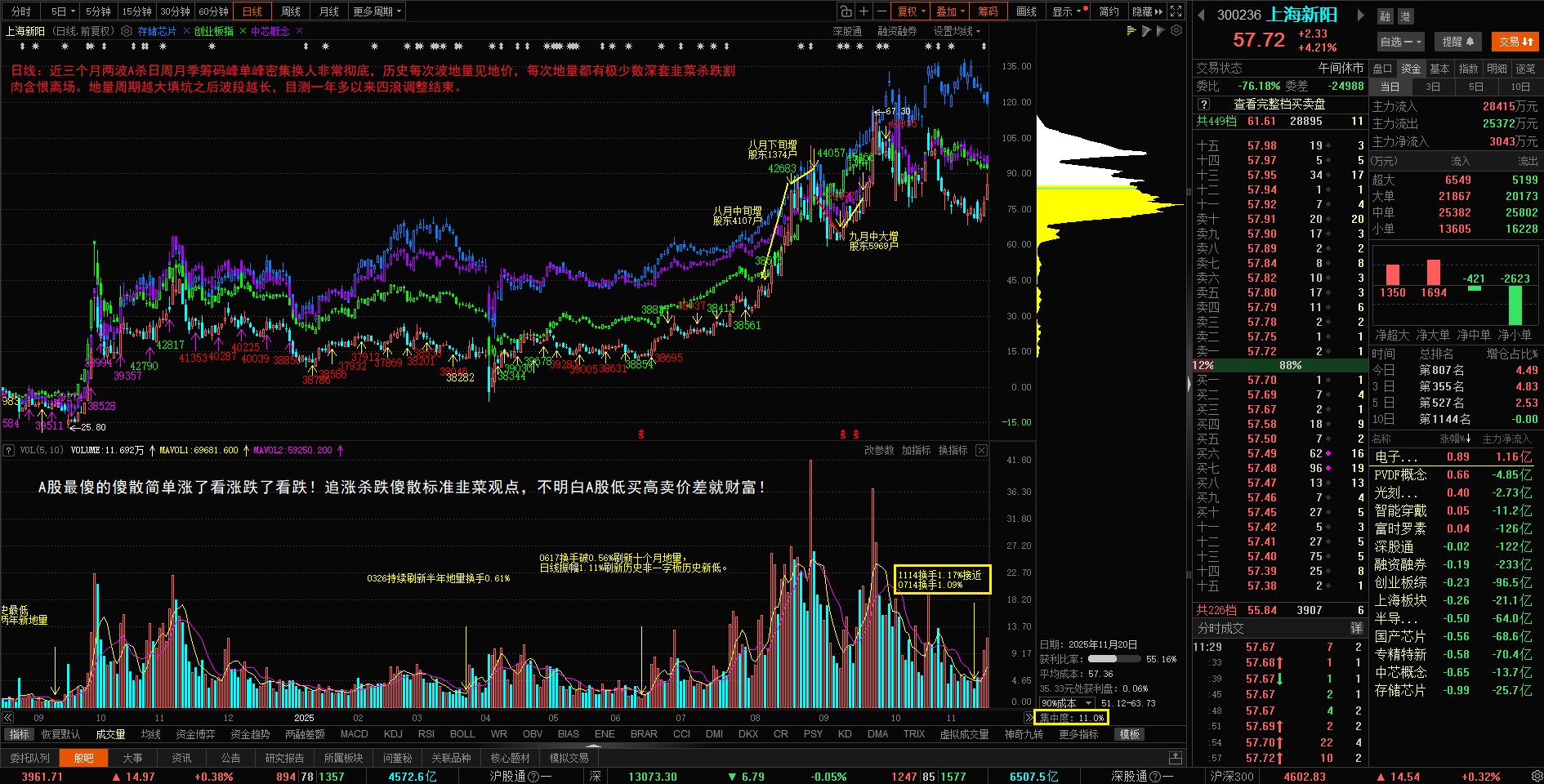Open 设置均线 moving average dropdown
1544x784 pixels.
coord(957,31)
